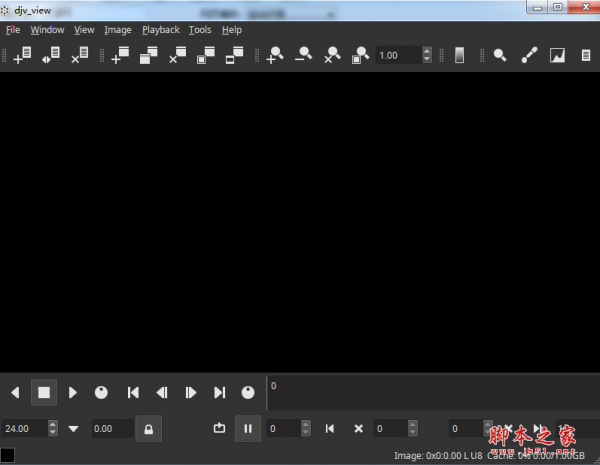Go to the in point
This screenshot has width=600, height=465.
point(330,429)
